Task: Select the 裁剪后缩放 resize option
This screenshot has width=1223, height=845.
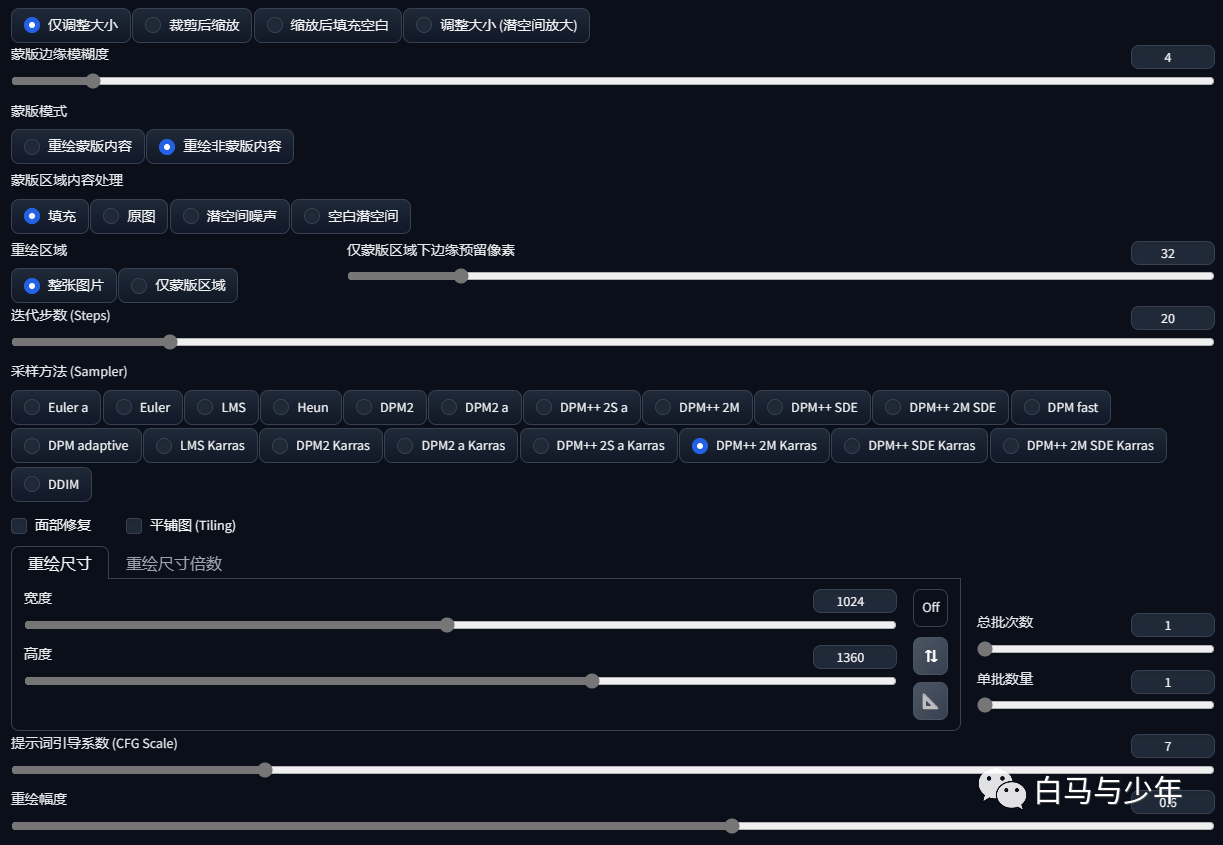Action: pos(192,25)
